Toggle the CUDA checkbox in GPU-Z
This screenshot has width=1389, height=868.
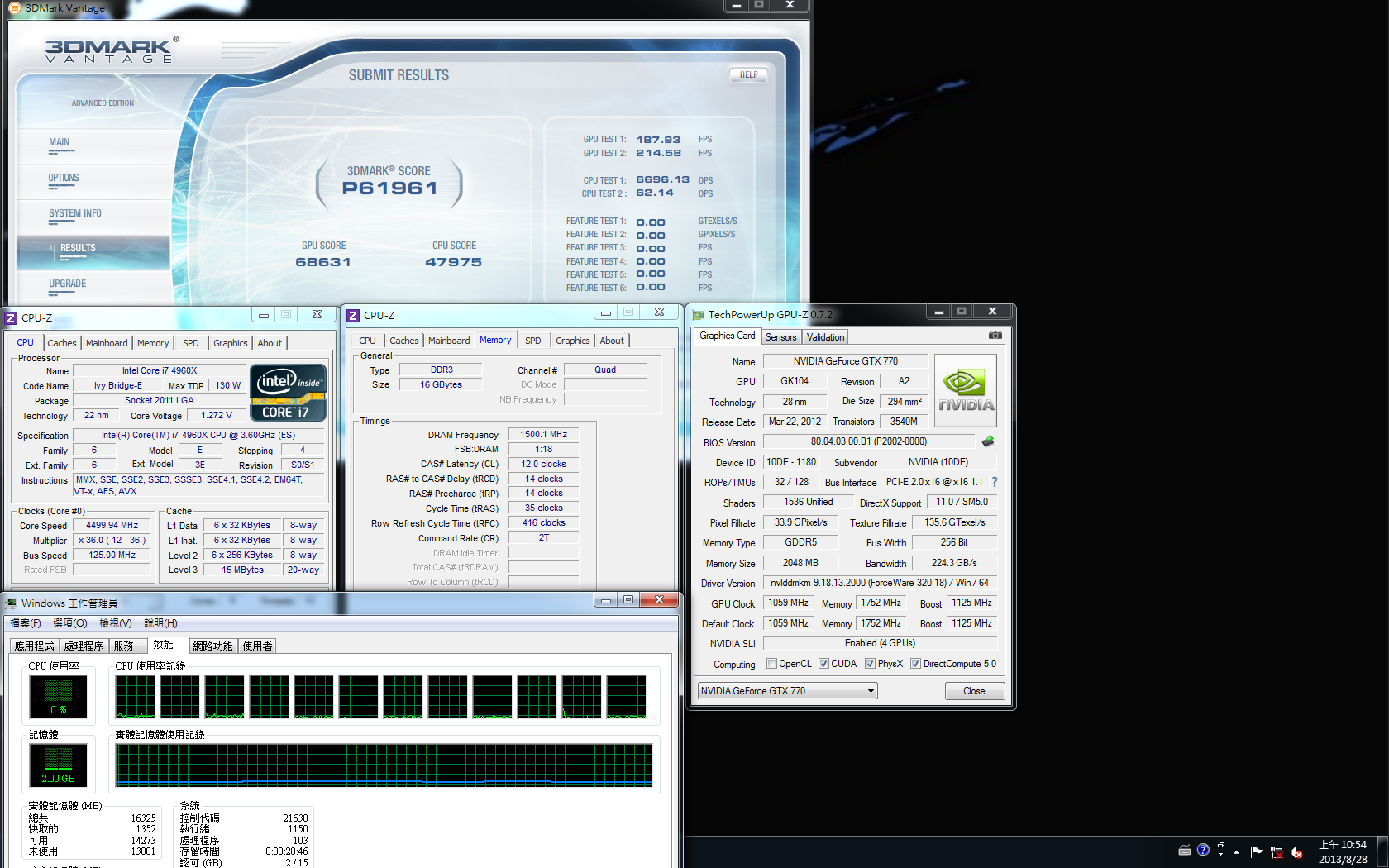pyautogui.click(x=823, y=663)
